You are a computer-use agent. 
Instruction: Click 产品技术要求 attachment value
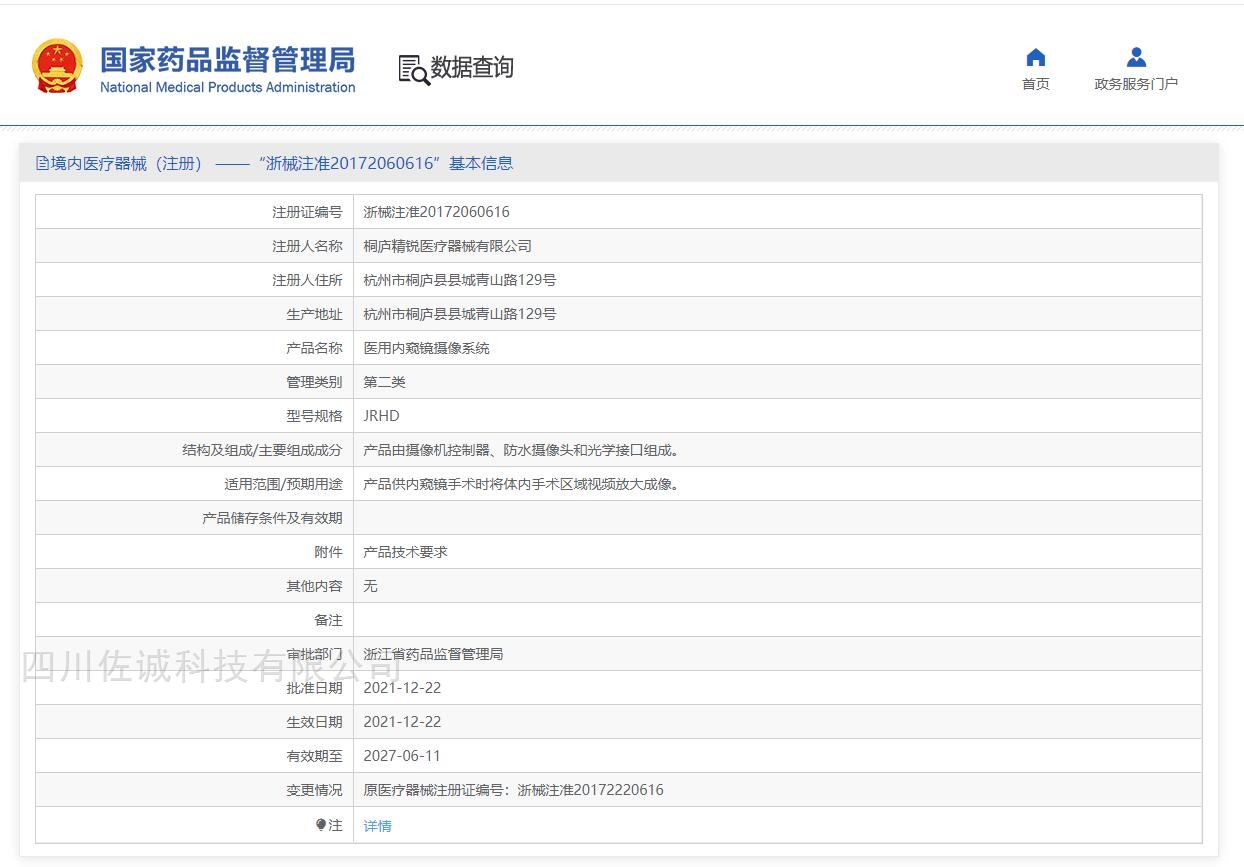coord(405,552)
